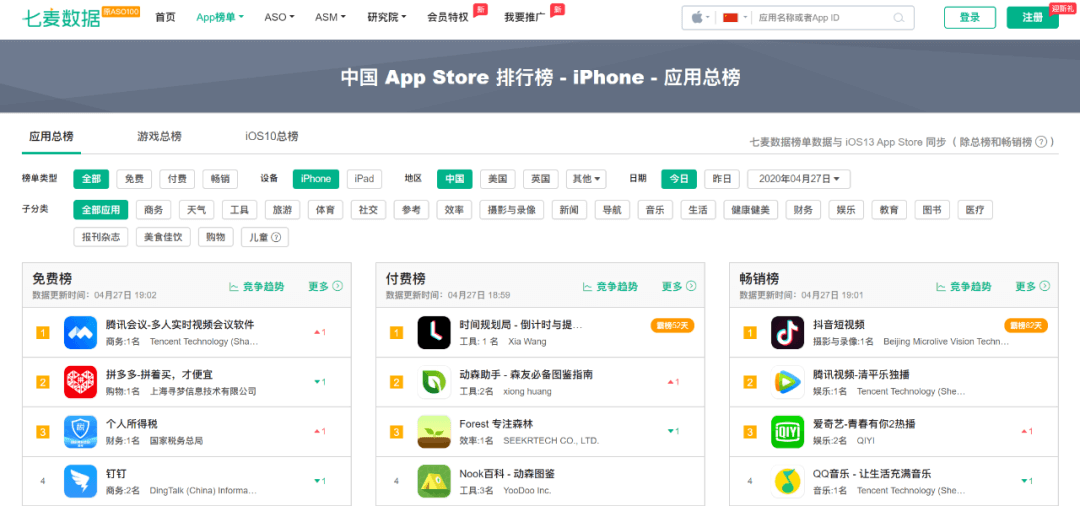Open the 腾讯视频 app icon

pyautogui.click(x=787, y=381)
